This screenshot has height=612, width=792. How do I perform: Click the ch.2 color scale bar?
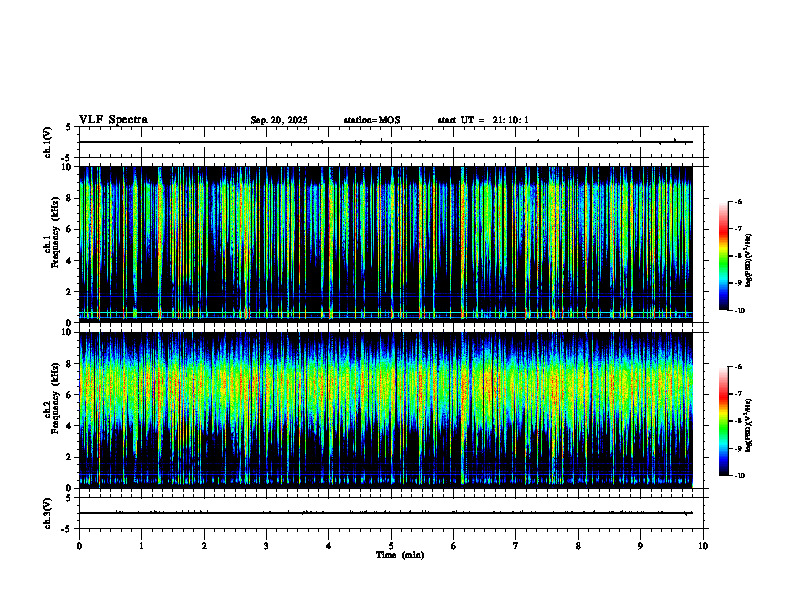click(723, 421)
